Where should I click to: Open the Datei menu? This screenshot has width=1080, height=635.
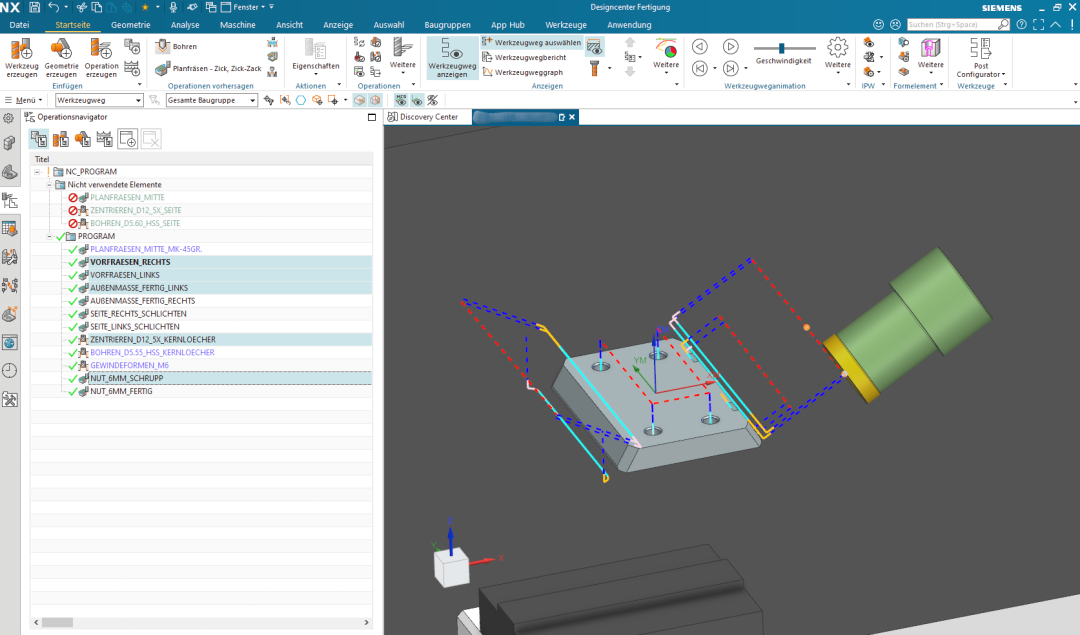(x=20, y=24)
